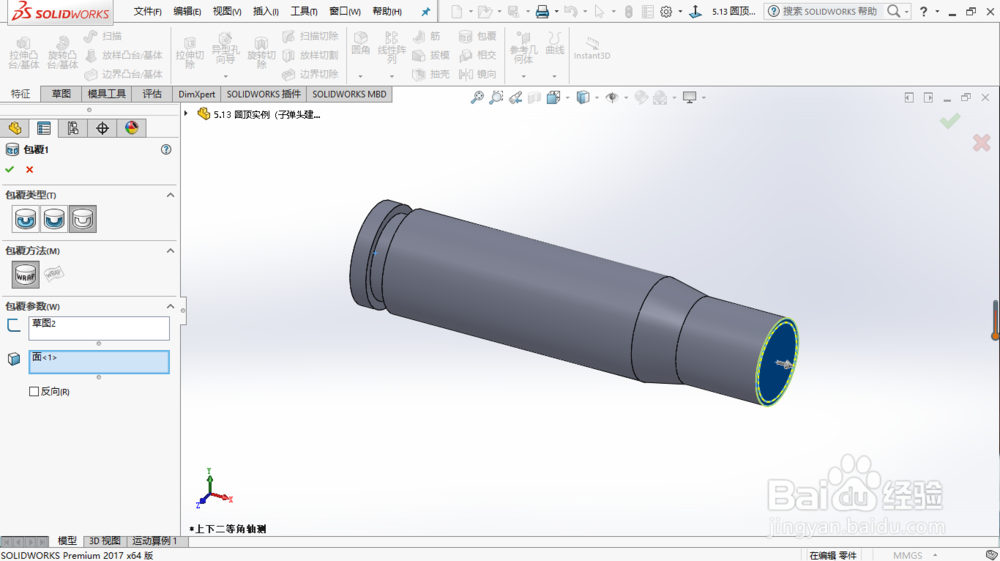Viewport: 1000px width, 561px height.
Task: Collapse the 包覆参数 section
Action: [170, 307]
